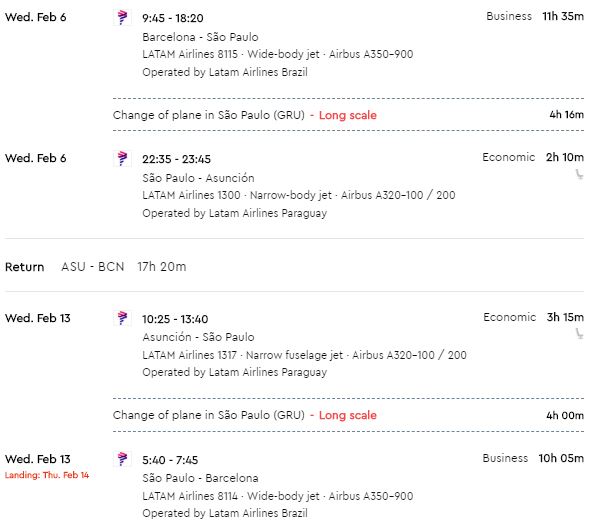592x525 pixels.
Task: Click Operated by Latam Airlines Paraguay under flight 1300
Action: (234, 213)
